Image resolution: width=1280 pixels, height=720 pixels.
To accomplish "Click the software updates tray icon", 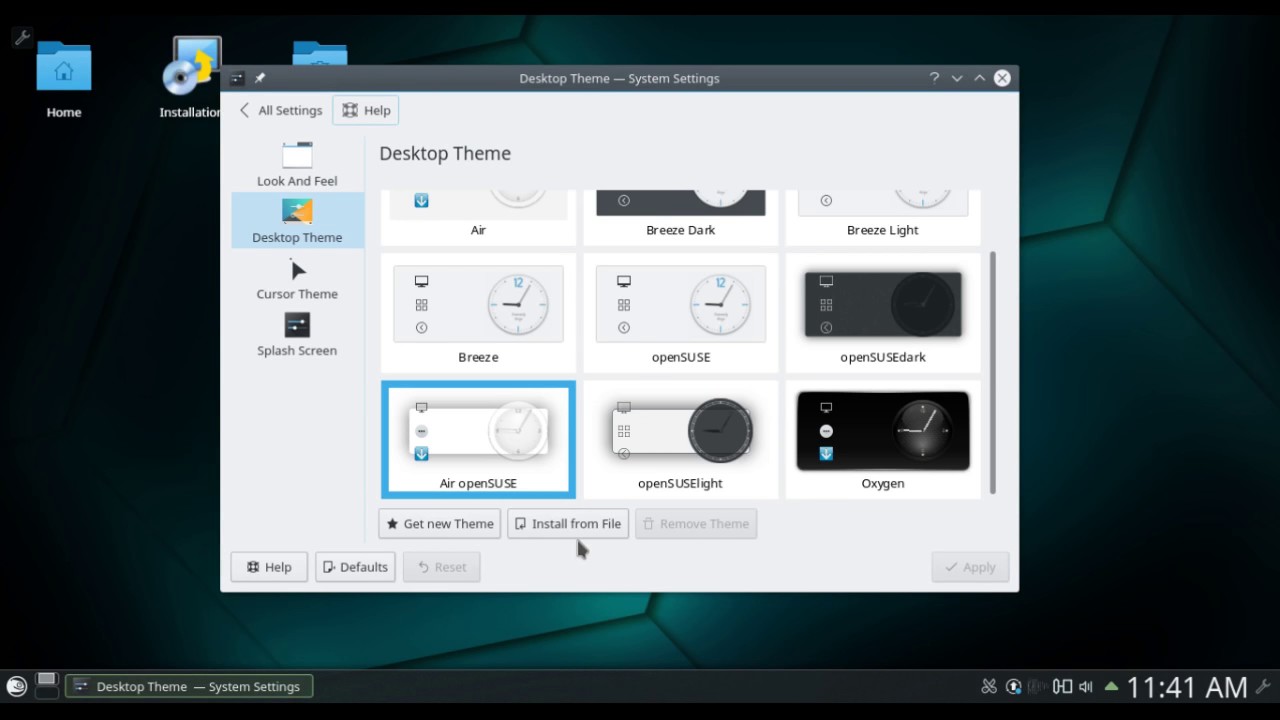I will tap(1014, 687).
